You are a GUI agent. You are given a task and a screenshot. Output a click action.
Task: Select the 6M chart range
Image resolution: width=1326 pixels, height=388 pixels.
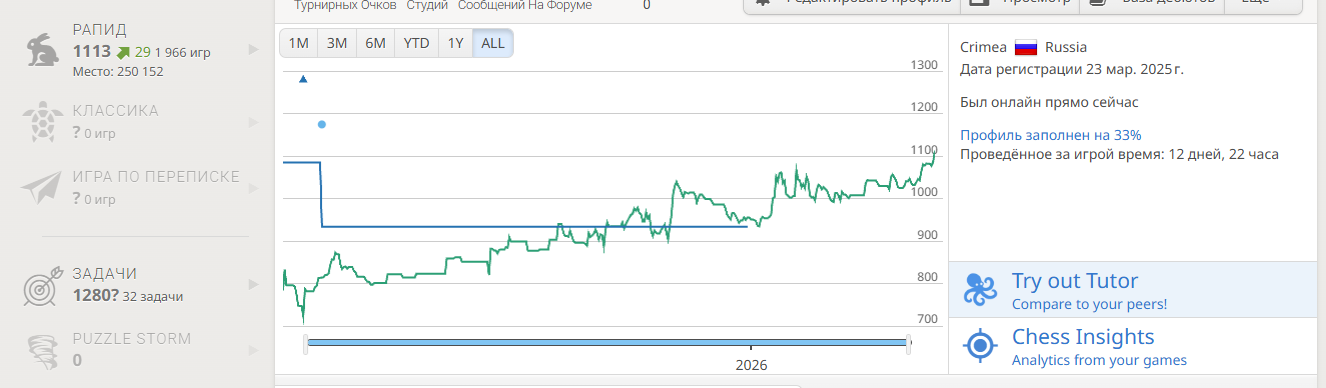376,43
